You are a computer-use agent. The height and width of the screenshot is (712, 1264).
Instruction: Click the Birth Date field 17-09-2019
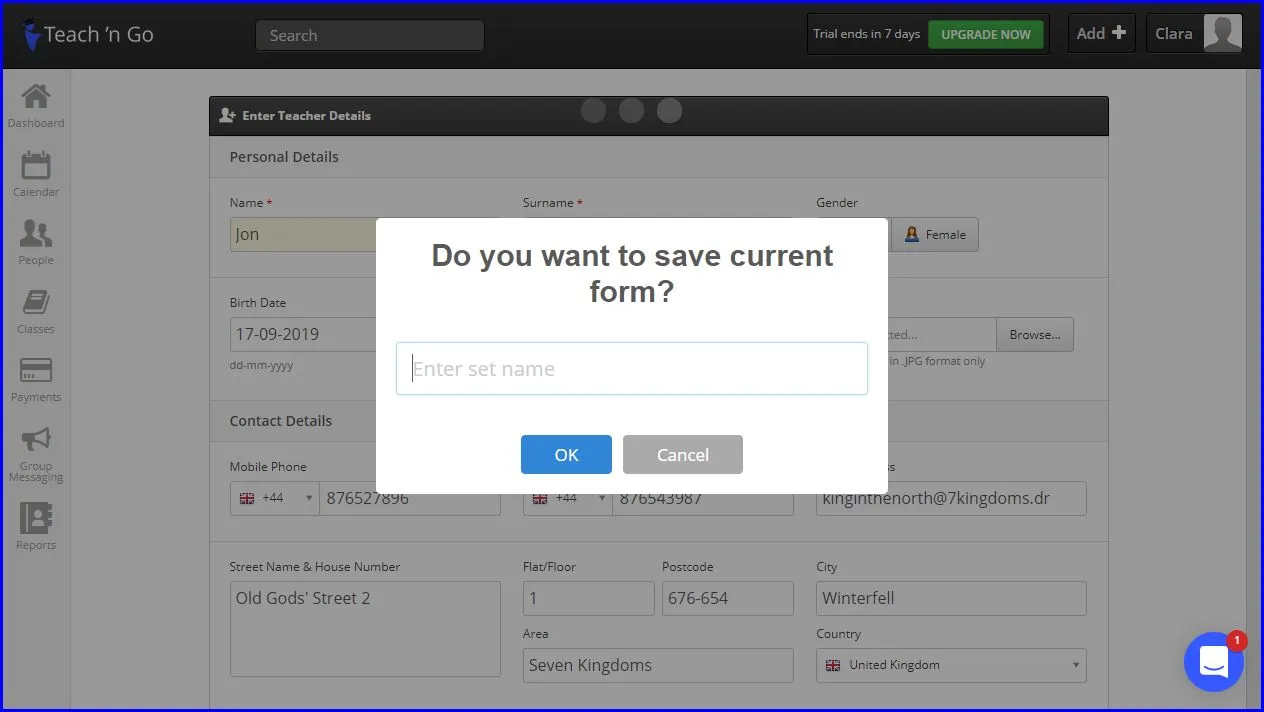click(x=304, y=334)
